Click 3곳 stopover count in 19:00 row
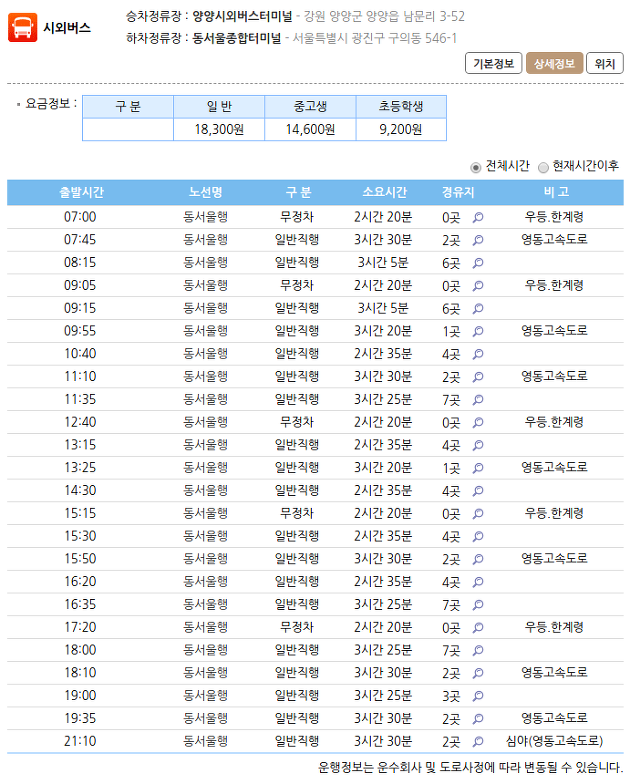Screen dimensions: 630x784 451,696
